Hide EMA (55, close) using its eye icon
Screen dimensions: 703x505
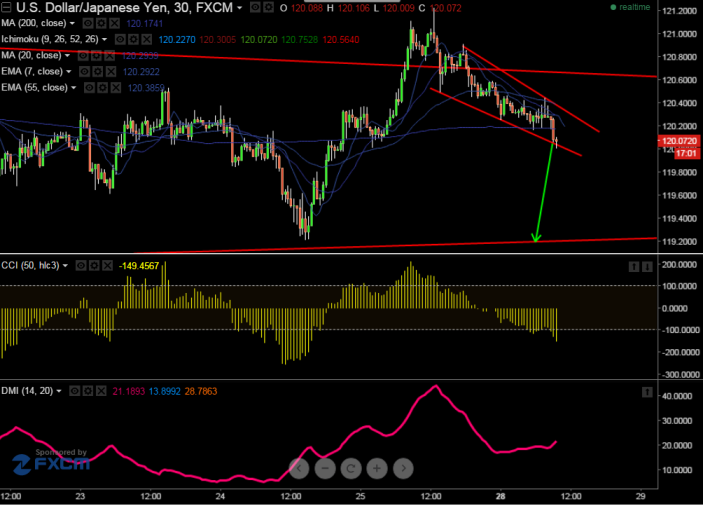tap(89, 88)
